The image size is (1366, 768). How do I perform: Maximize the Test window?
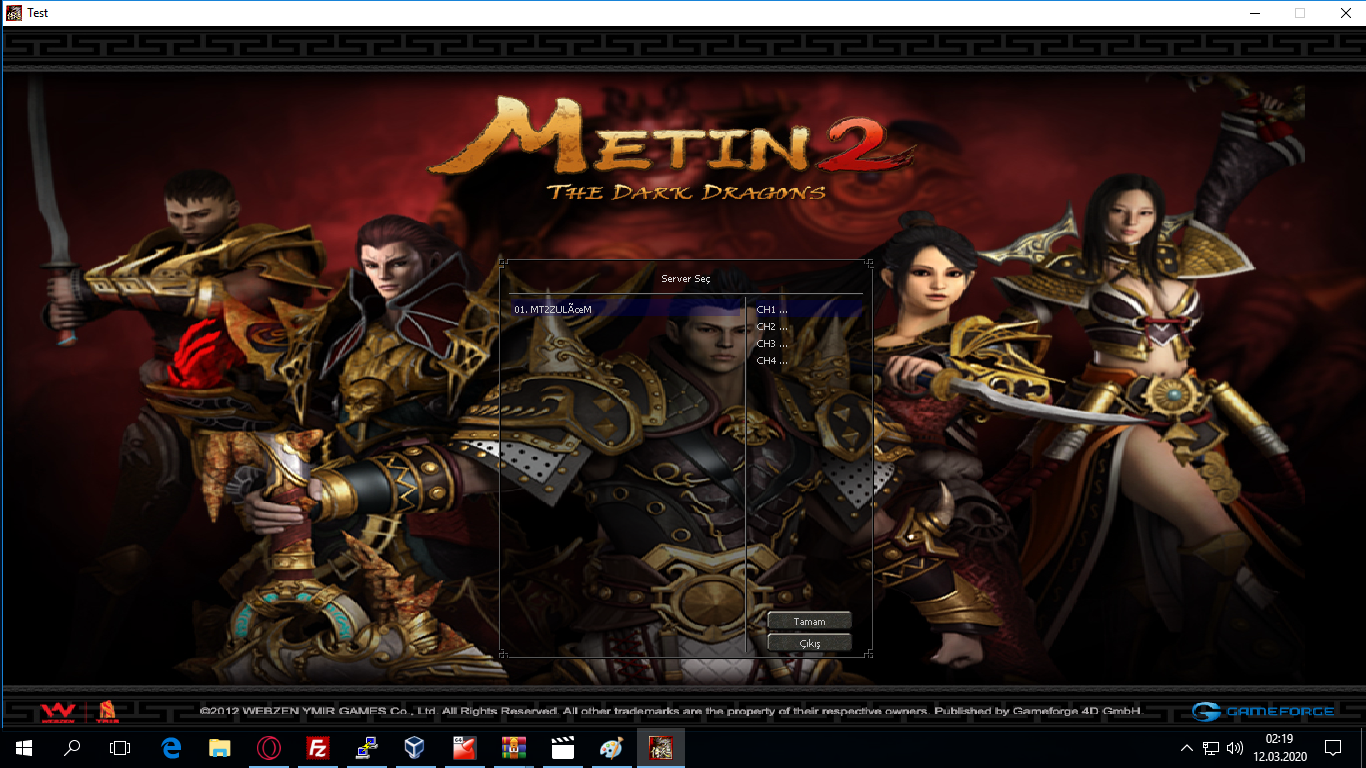1300,13
